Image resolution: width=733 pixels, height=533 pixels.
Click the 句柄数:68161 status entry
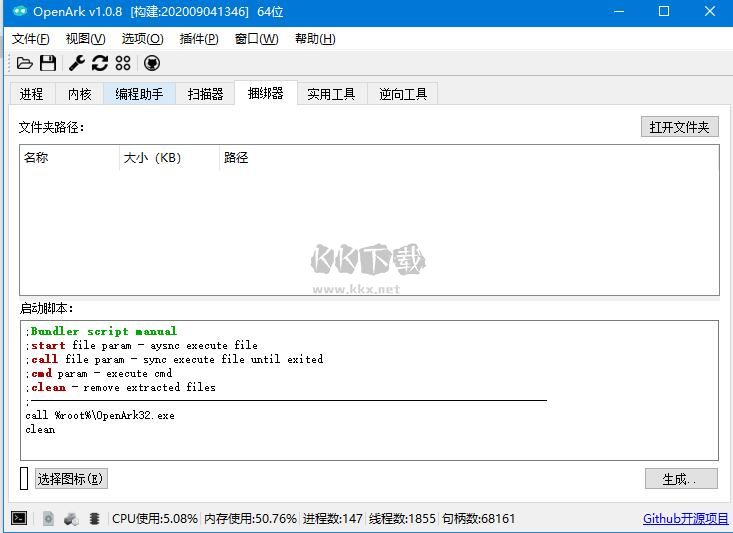click(x=479, y=519)
